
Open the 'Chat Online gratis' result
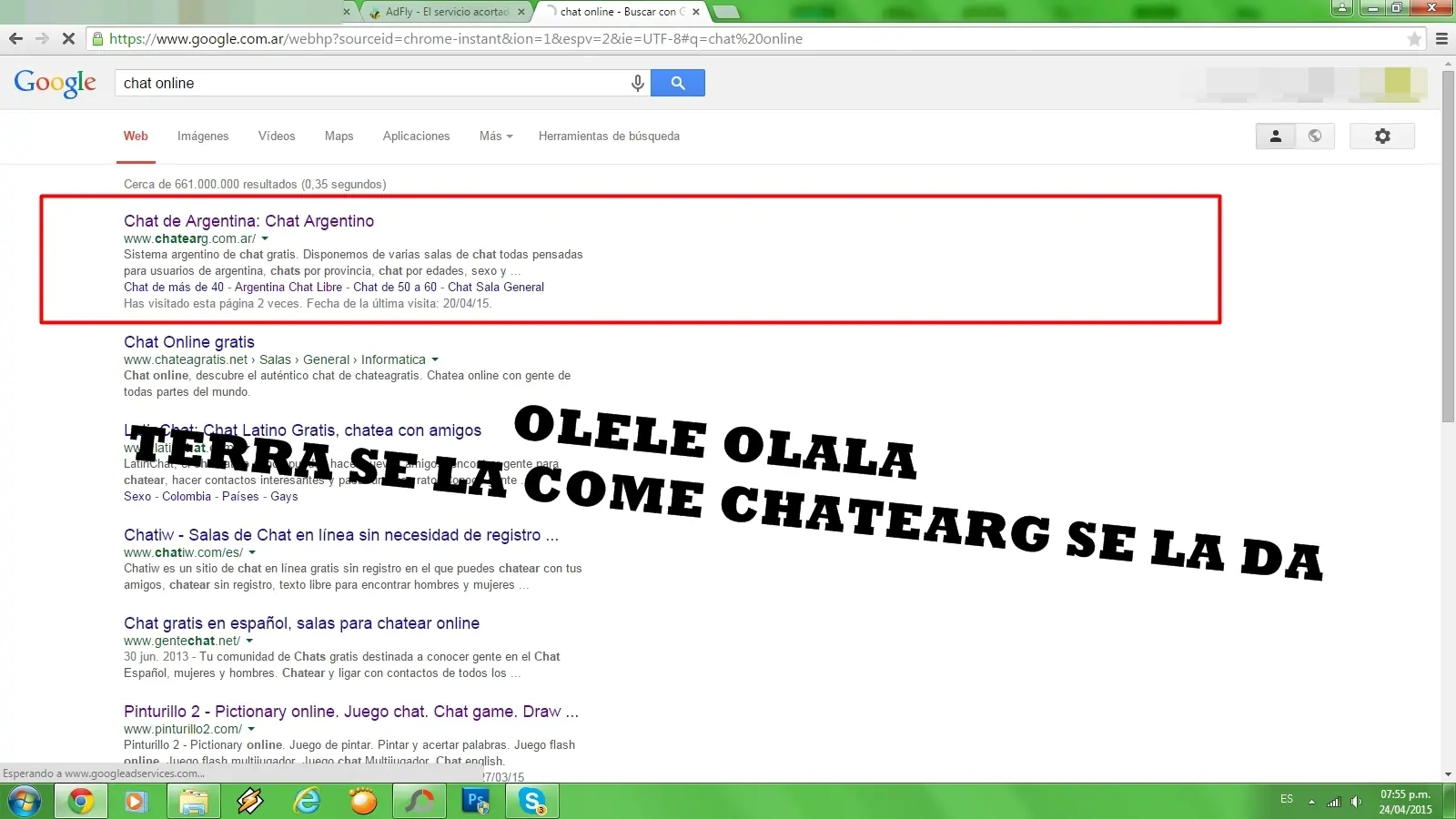click(x=189, y=342)
